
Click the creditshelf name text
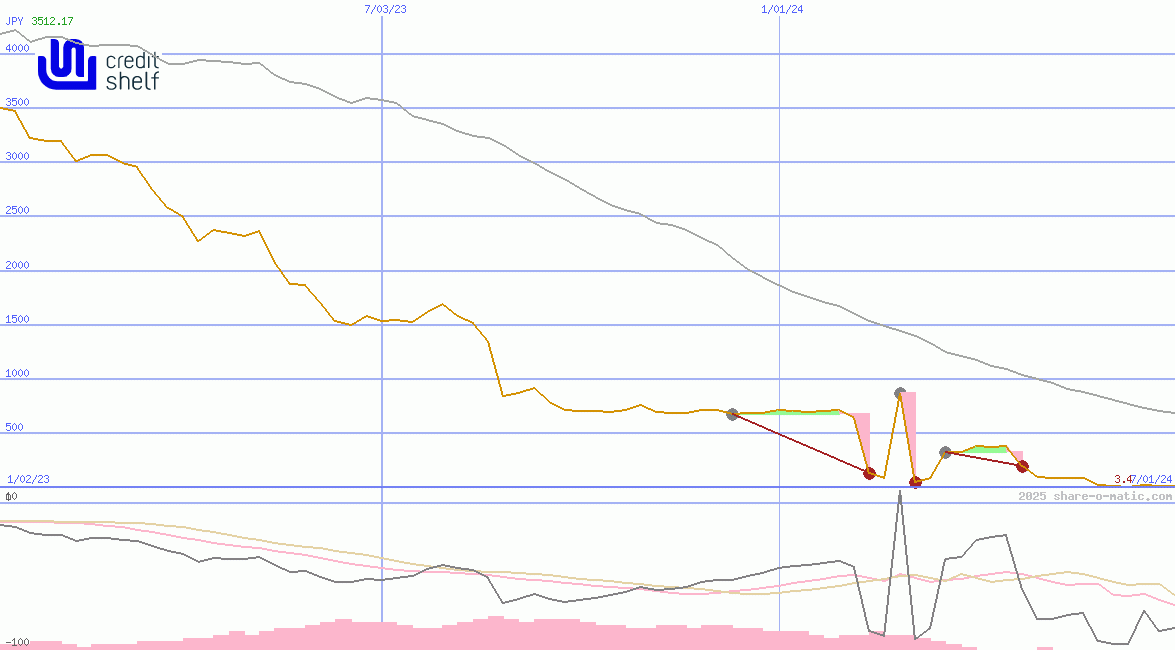point(132,72)
